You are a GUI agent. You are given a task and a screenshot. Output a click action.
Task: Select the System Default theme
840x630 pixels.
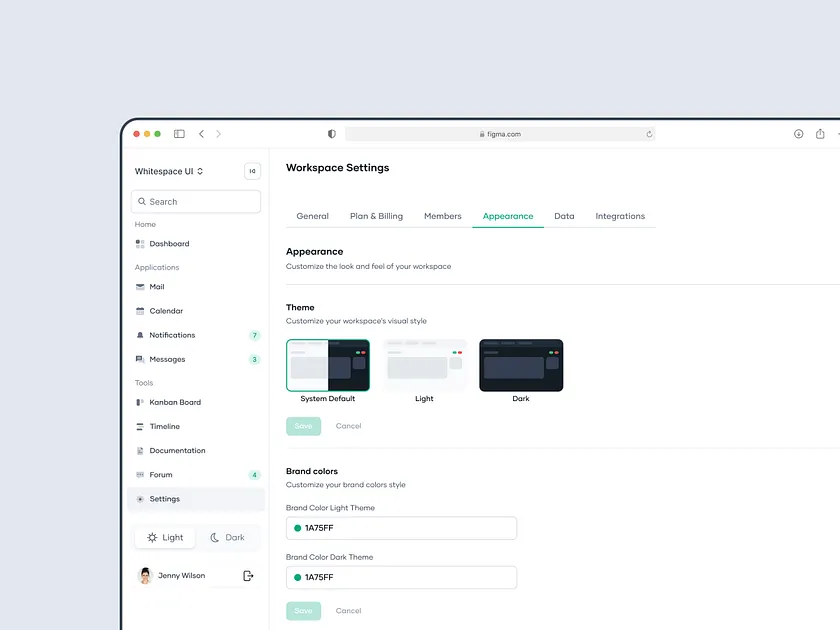[x=328, y=365]
